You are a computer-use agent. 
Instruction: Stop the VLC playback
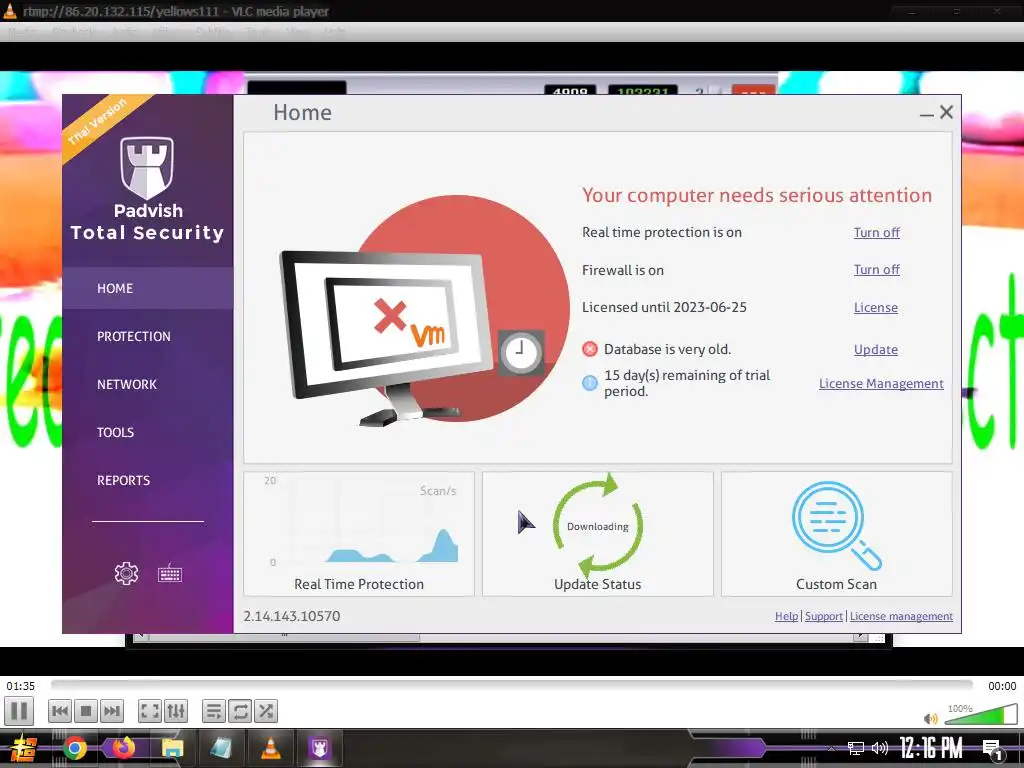[x=86, y=711]
